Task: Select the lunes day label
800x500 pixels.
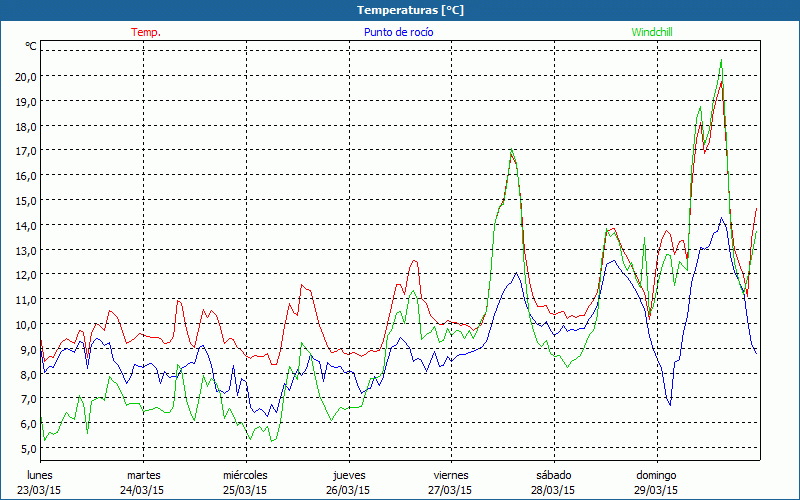Action: coord(40,475)
